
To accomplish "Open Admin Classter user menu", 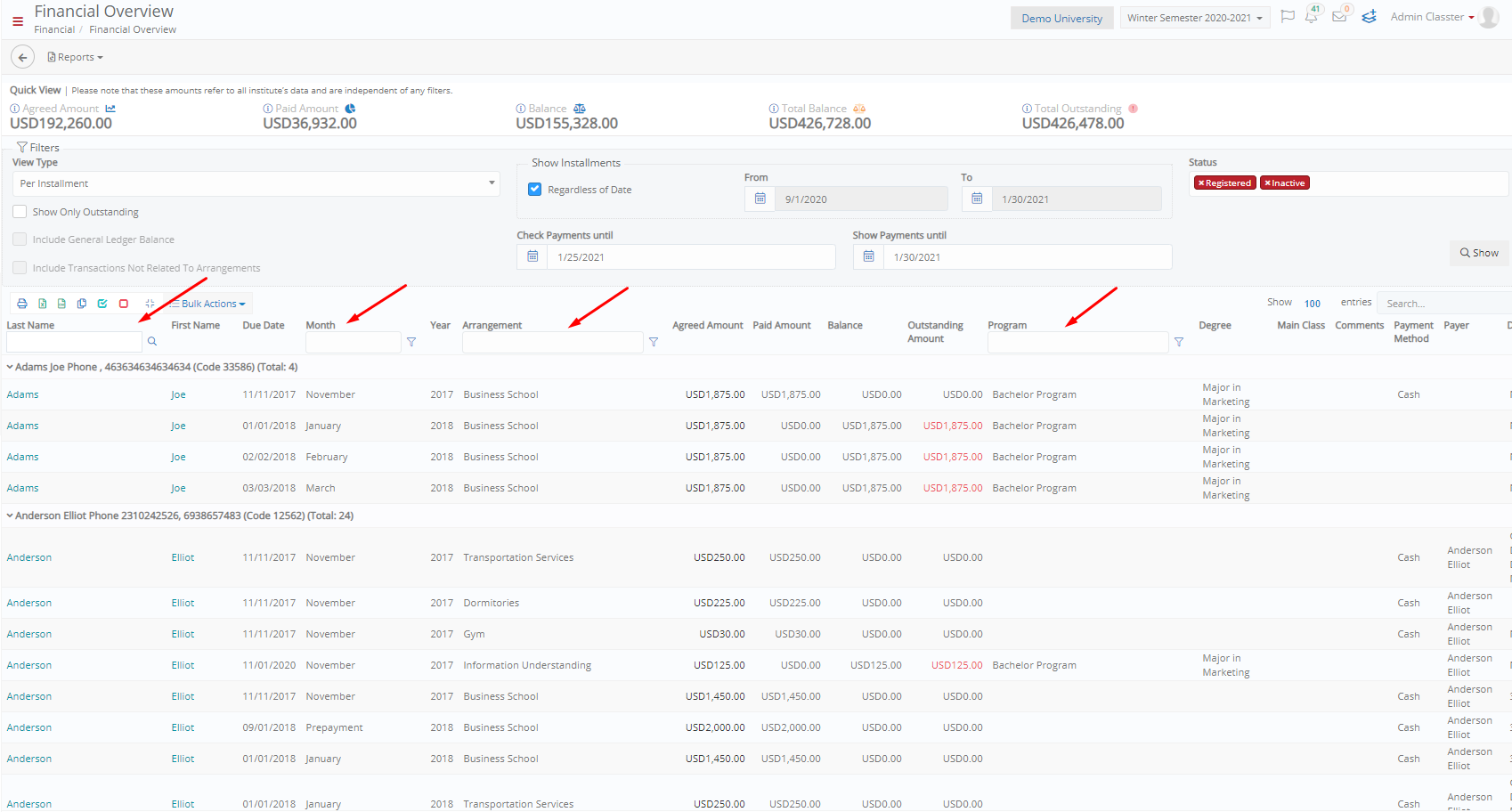I will pos(1432,17).
